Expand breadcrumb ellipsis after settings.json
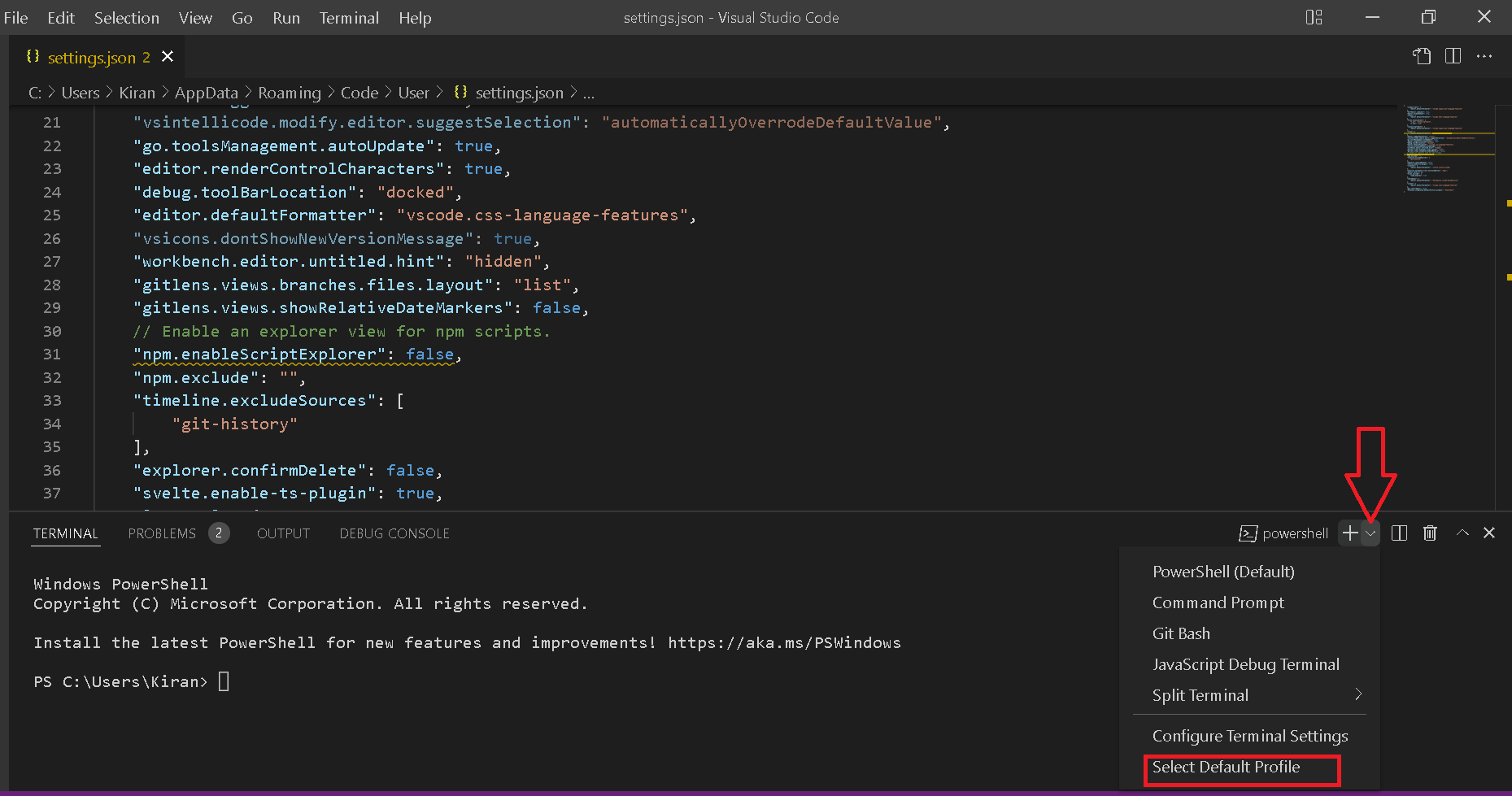 point(589,93)
